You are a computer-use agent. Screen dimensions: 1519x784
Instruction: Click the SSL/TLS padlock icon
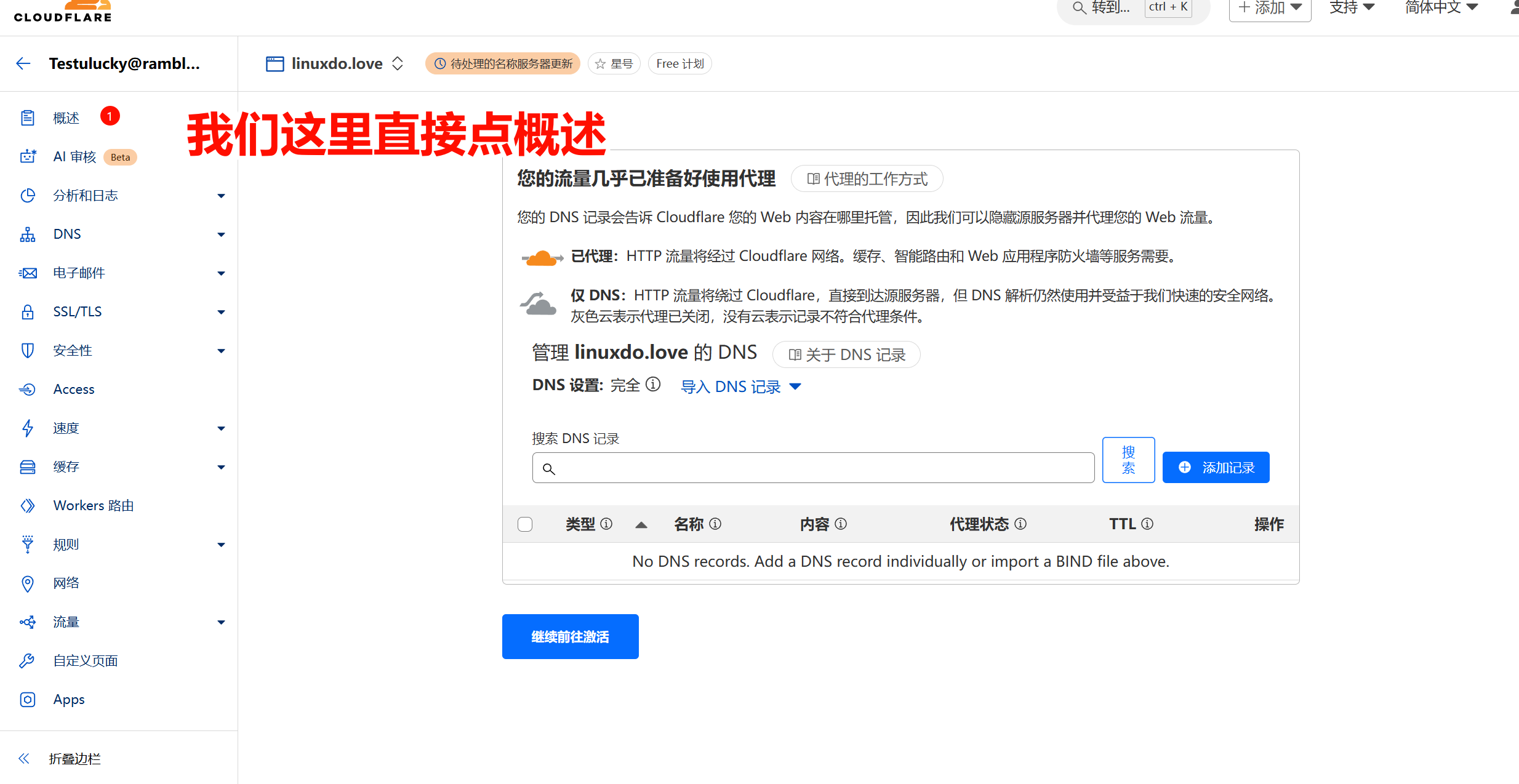28,311
